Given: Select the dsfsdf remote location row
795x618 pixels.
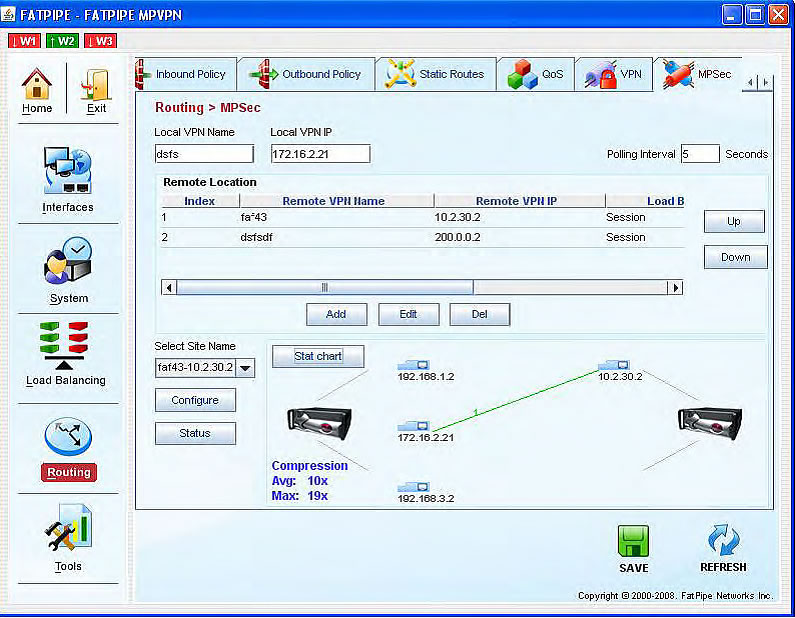Looking at the screenshot, I should point(422,237).
